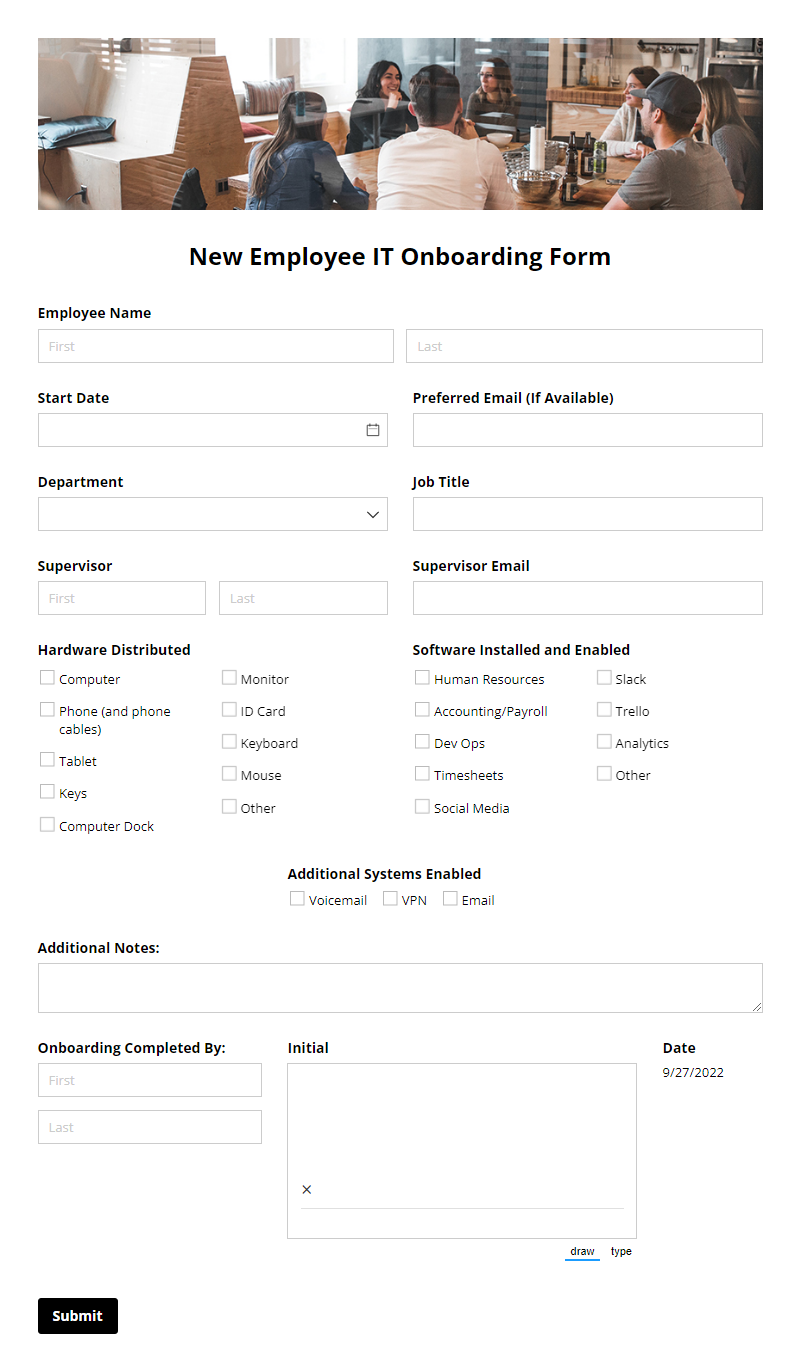The image size is (800, 1372).
Task: Check the Computer hardware option
Action: click(46, 677)
